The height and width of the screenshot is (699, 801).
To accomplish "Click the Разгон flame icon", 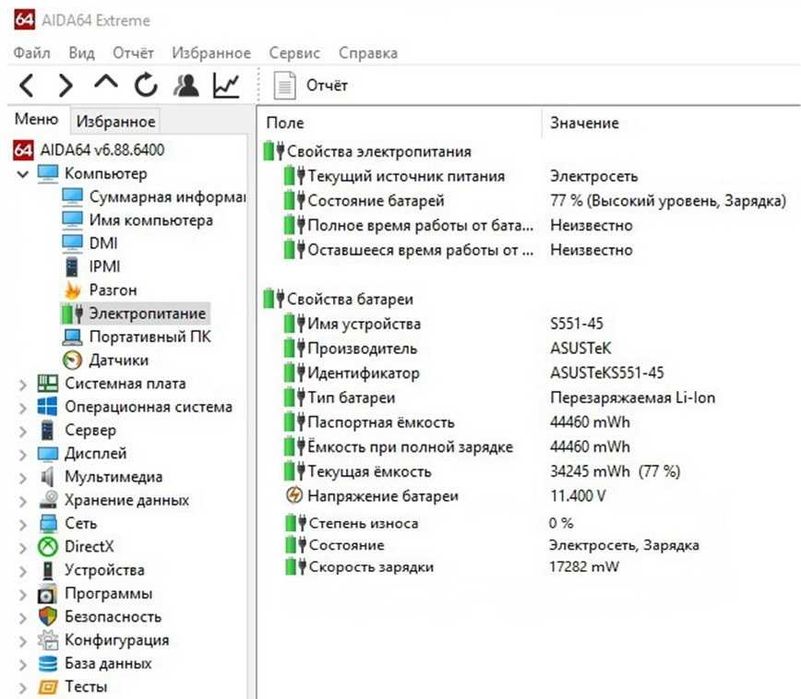I will click(72, 290).
